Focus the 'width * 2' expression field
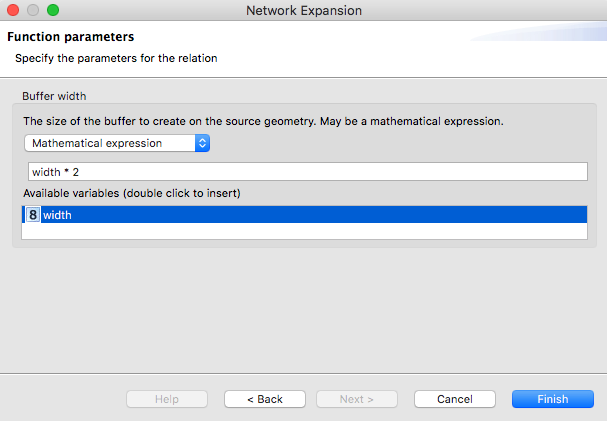607x421 pixels. 308,171
